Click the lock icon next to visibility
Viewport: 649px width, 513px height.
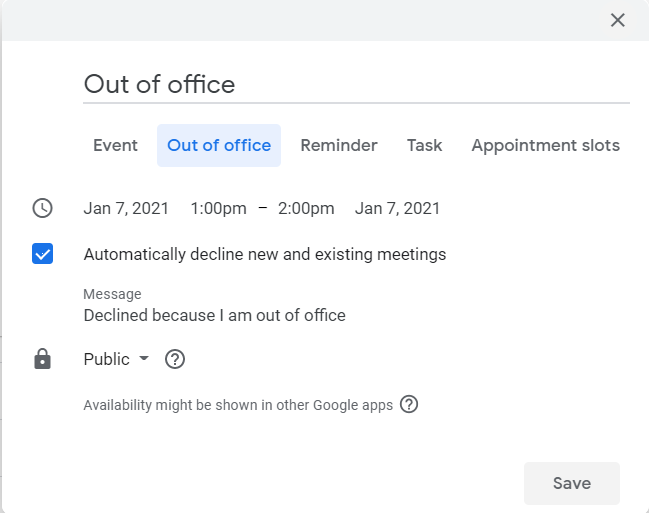pos(42,359)
